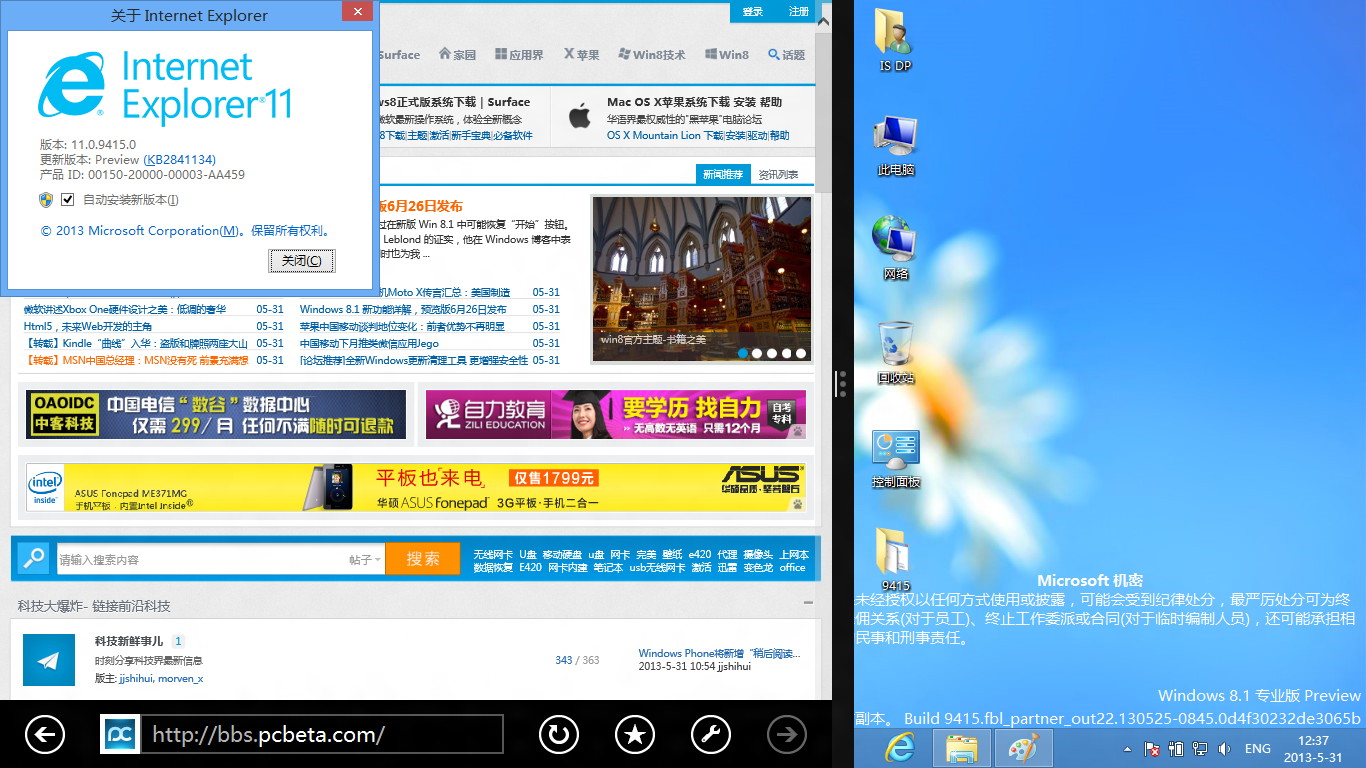Viewport: 1366px width, 768px height.
Task: Select 回收站 recycle bin icon
Action: pyautogui.click(x=895, y=352)
